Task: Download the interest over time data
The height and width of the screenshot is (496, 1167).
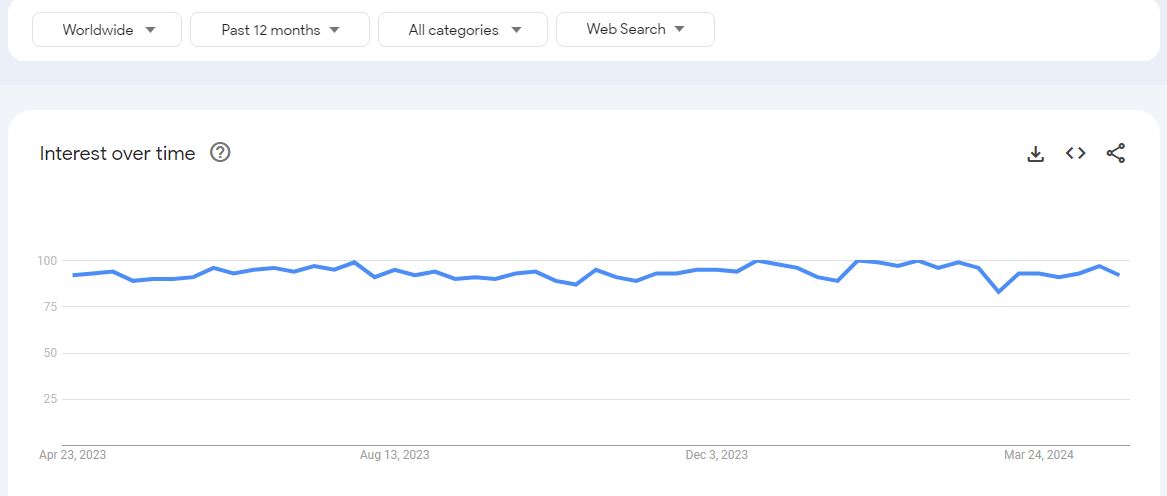Action: click(1035, 153)
